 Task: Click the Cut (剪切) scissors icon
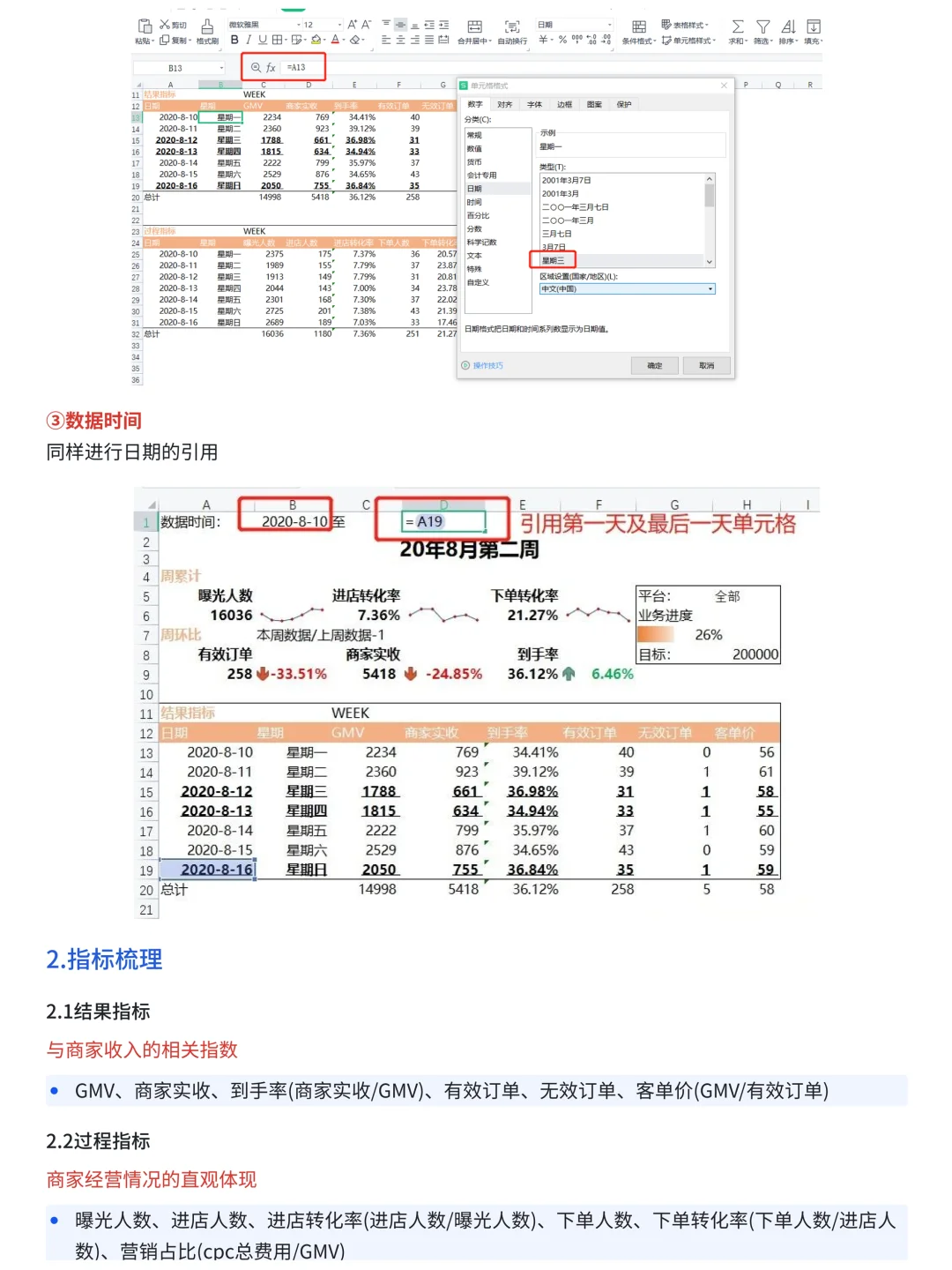[x=164, y=25]
